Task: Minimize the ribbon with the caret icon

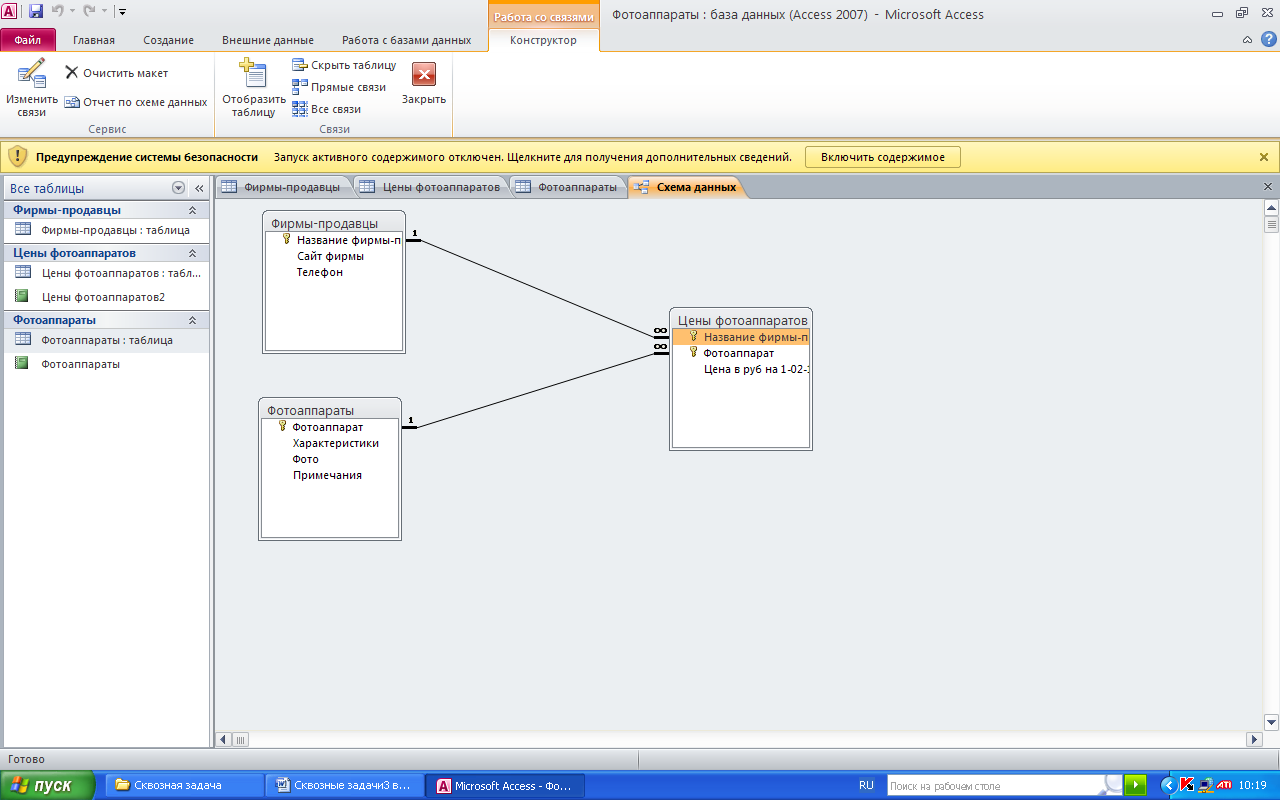Action: tap(1247, 40)
